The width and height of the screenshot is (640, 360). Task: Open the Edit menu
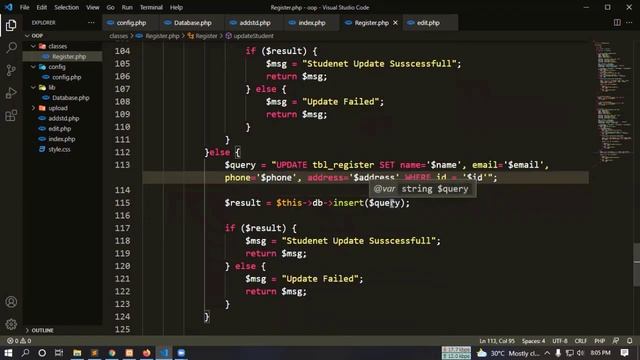point(42,7)
